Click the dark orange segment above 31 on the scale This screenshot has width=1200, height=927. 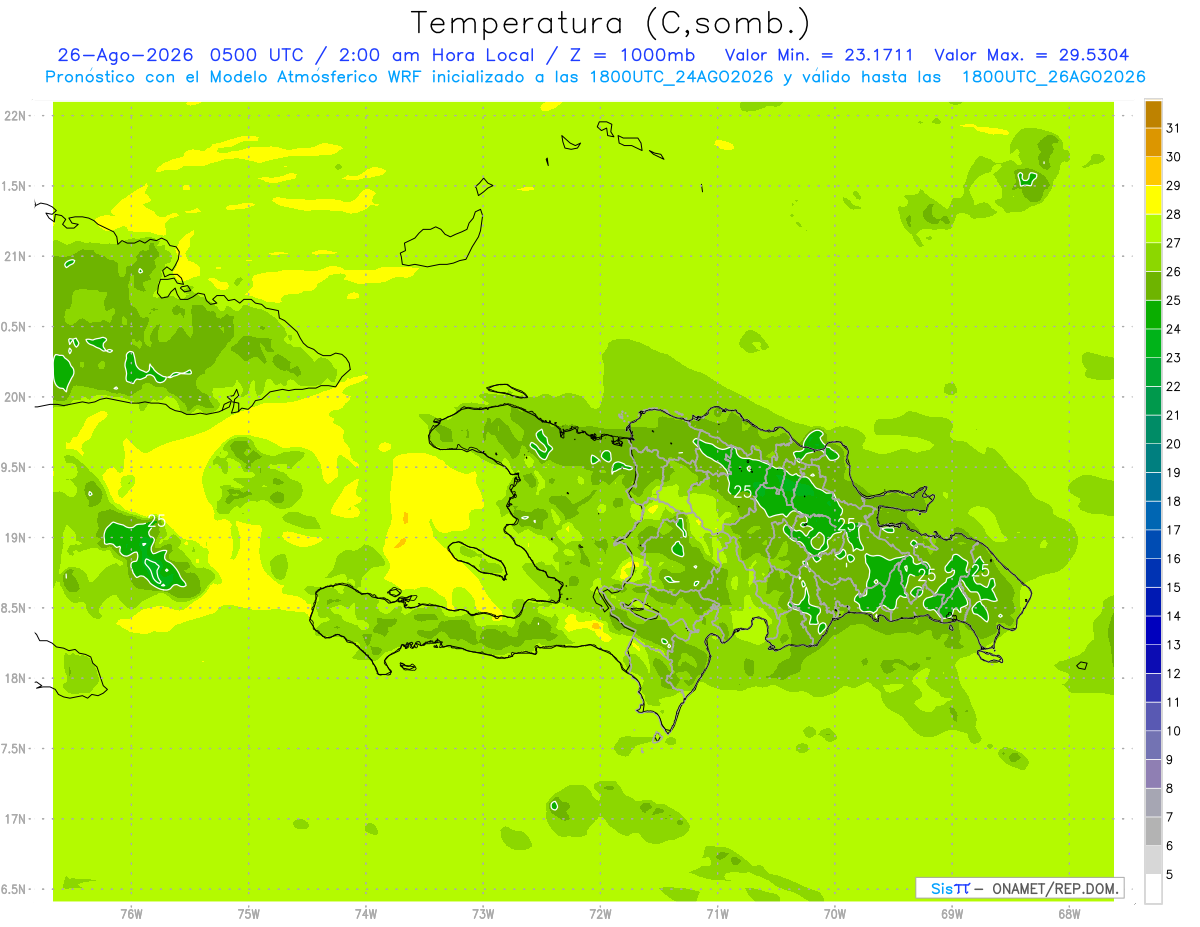tap(1153, 114)
